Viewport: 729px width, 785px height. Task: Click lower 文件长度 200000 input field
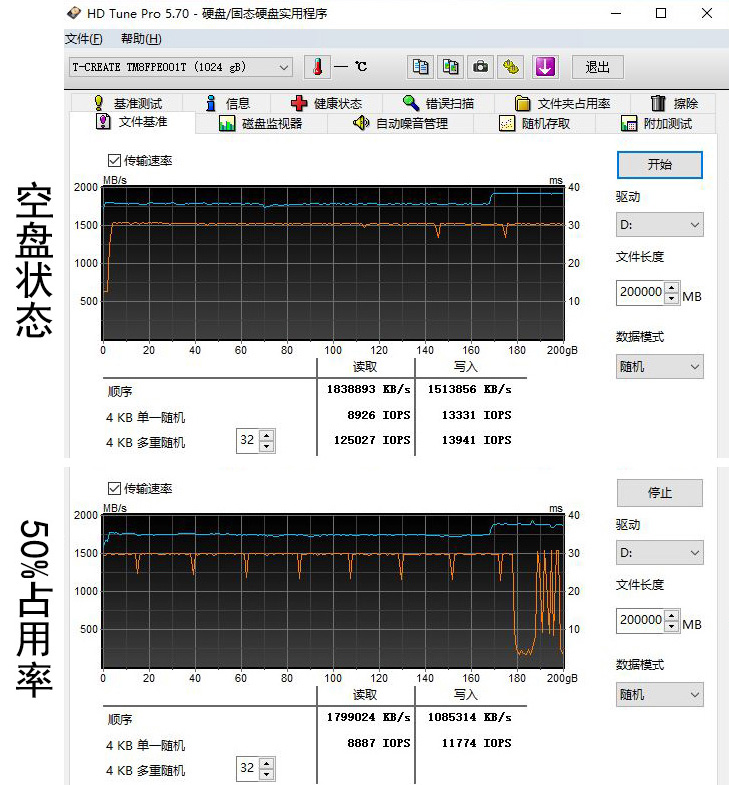click(640, 620)
